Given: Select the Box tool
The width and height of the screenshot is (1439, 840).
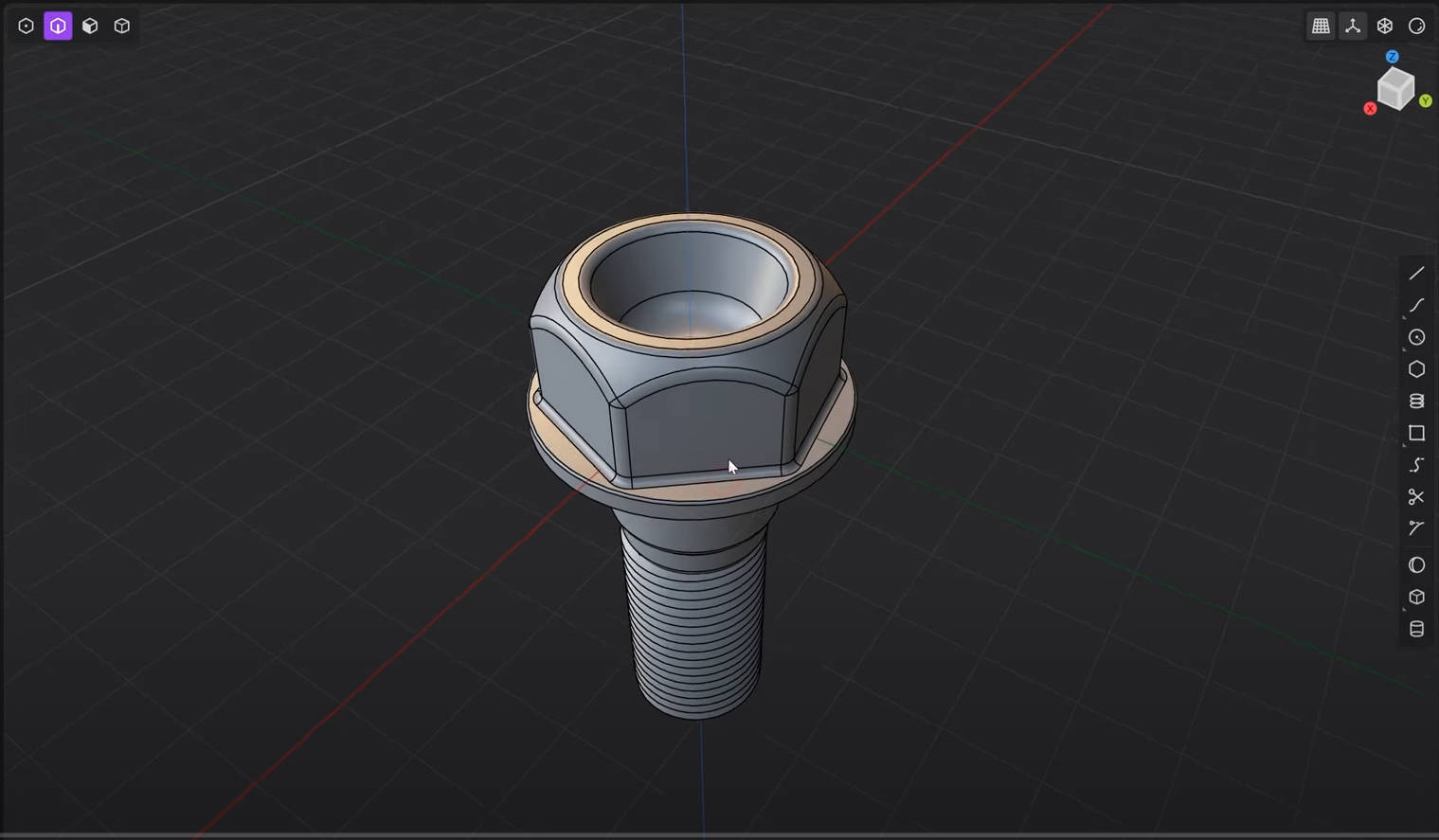Looking at the screenshot, I should click(1416, 597).
